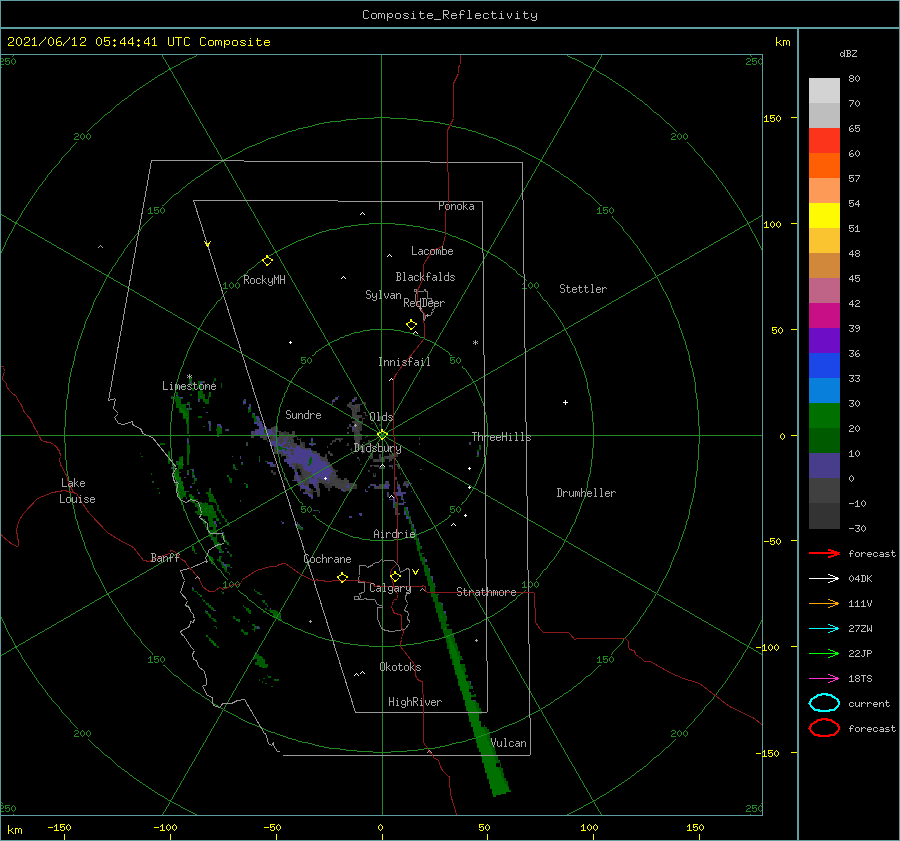Select the royal blue 36–33 dBZ swatch
Screen dimensions: 900x841
coord(824,366)
